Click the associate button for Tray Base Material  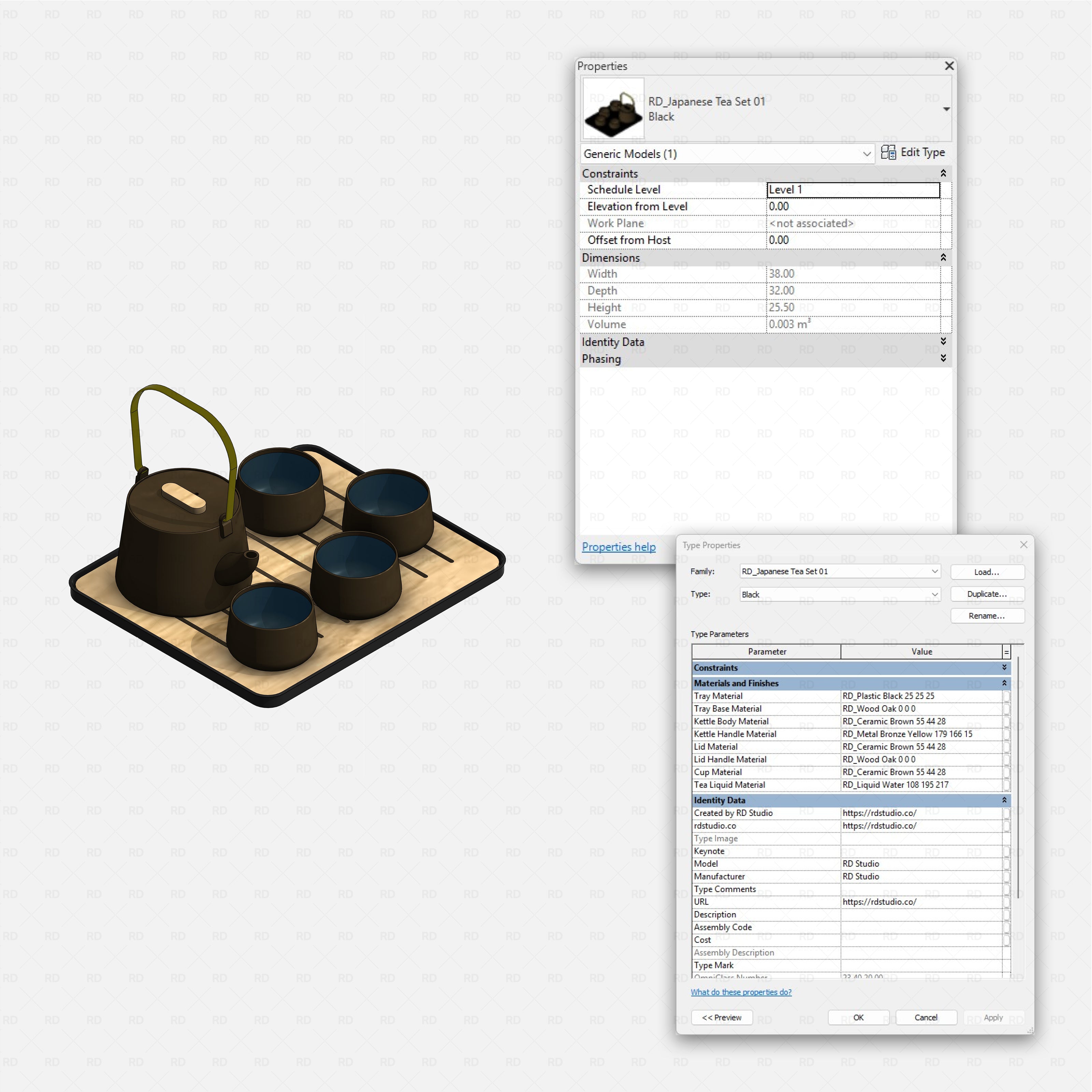[1006, 709]
